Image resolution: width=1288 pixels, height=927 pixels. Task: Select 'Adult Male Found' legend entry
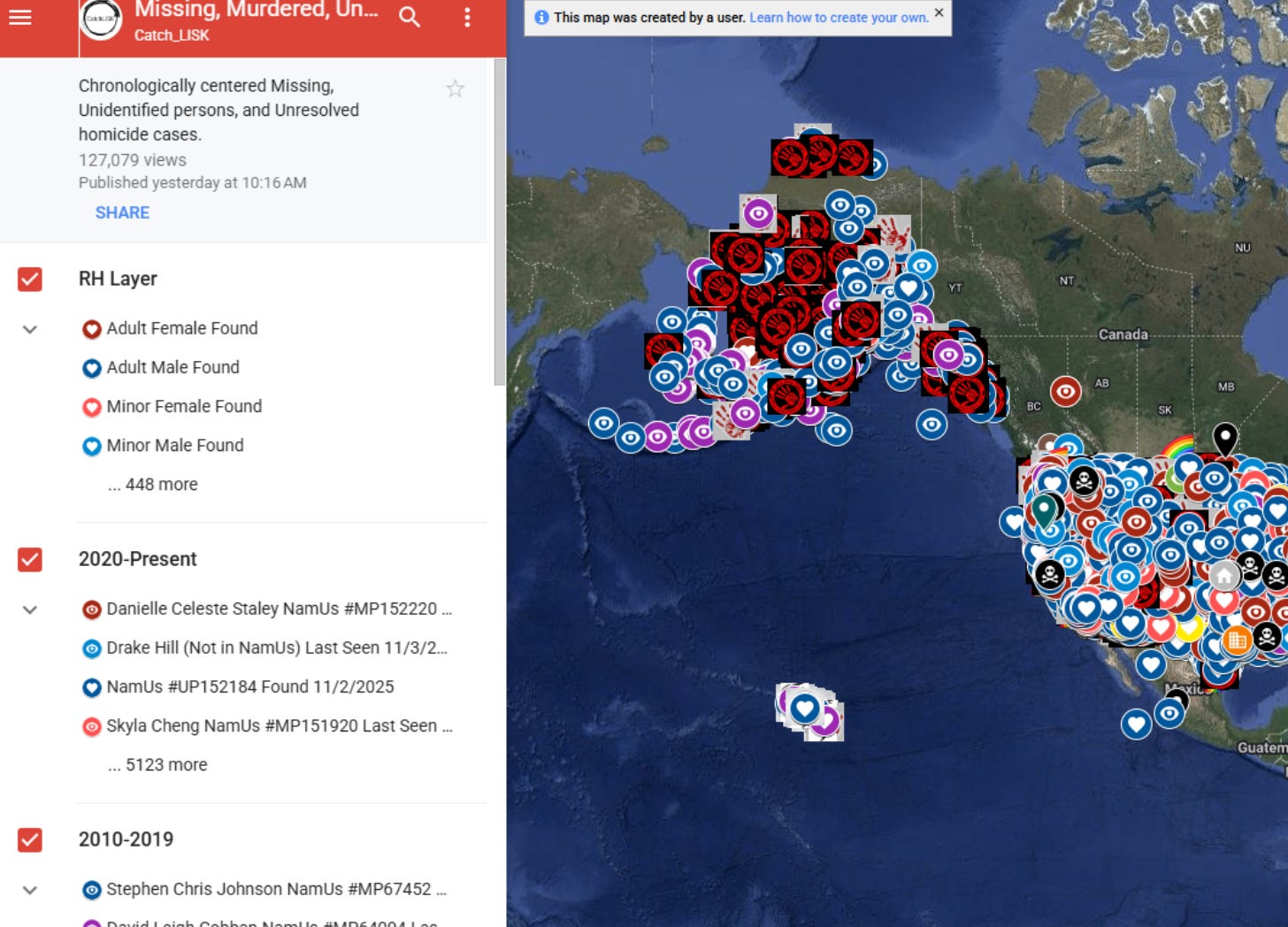(161, 368)
